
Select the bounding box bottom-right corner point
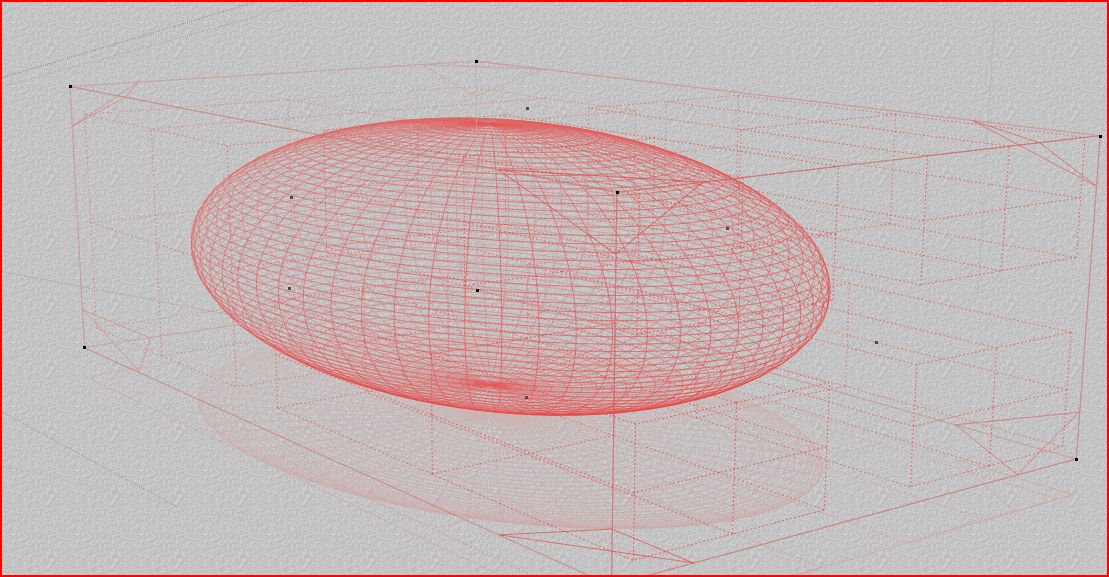pos(1076,459)
